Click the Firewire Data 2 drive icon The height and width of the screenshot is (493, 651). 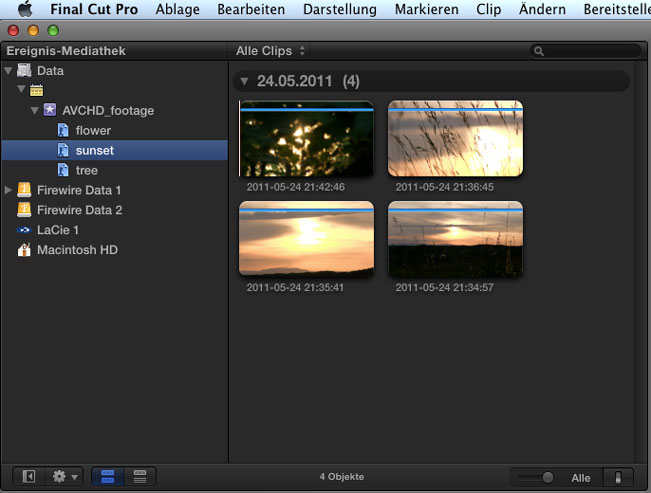[x=24, y=210]
